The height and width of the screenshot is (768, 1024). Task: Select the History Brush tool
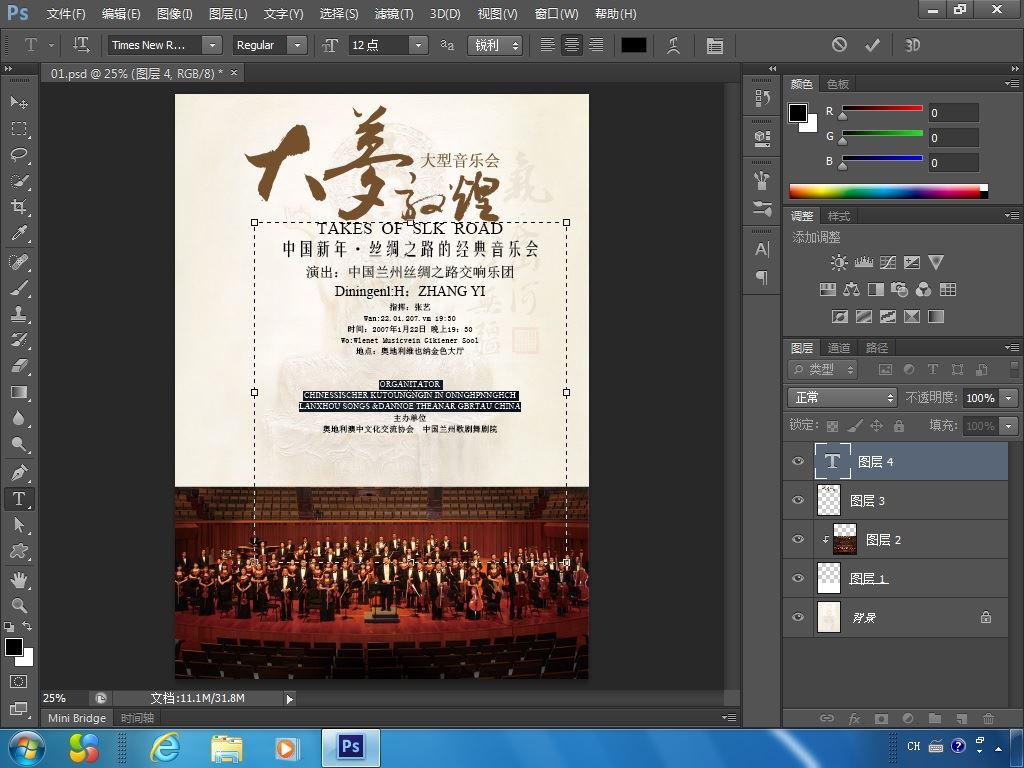click(19, 340)
